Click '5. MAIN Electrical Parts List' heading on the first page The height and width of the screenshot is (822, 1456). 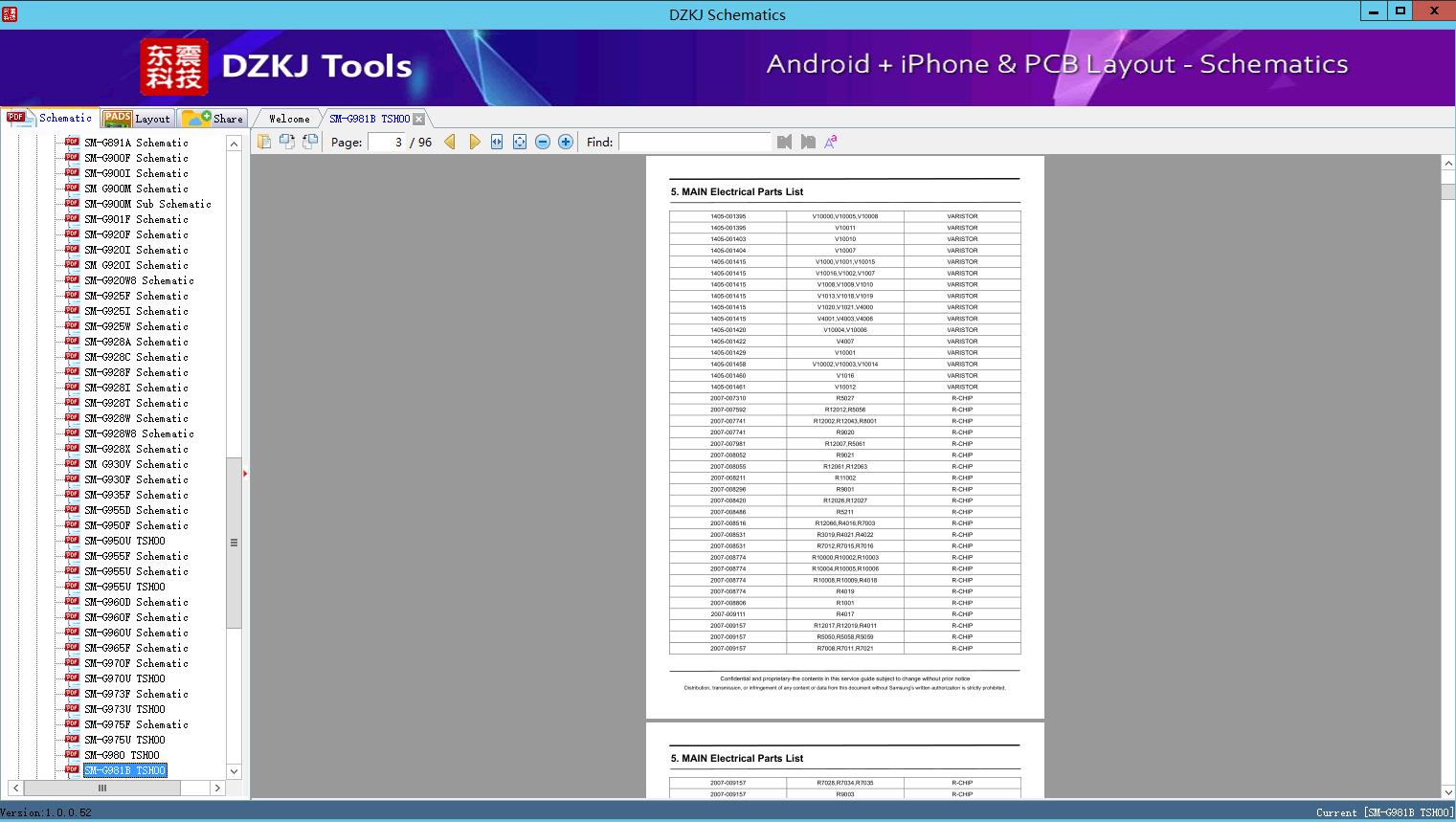coord(737,191)
